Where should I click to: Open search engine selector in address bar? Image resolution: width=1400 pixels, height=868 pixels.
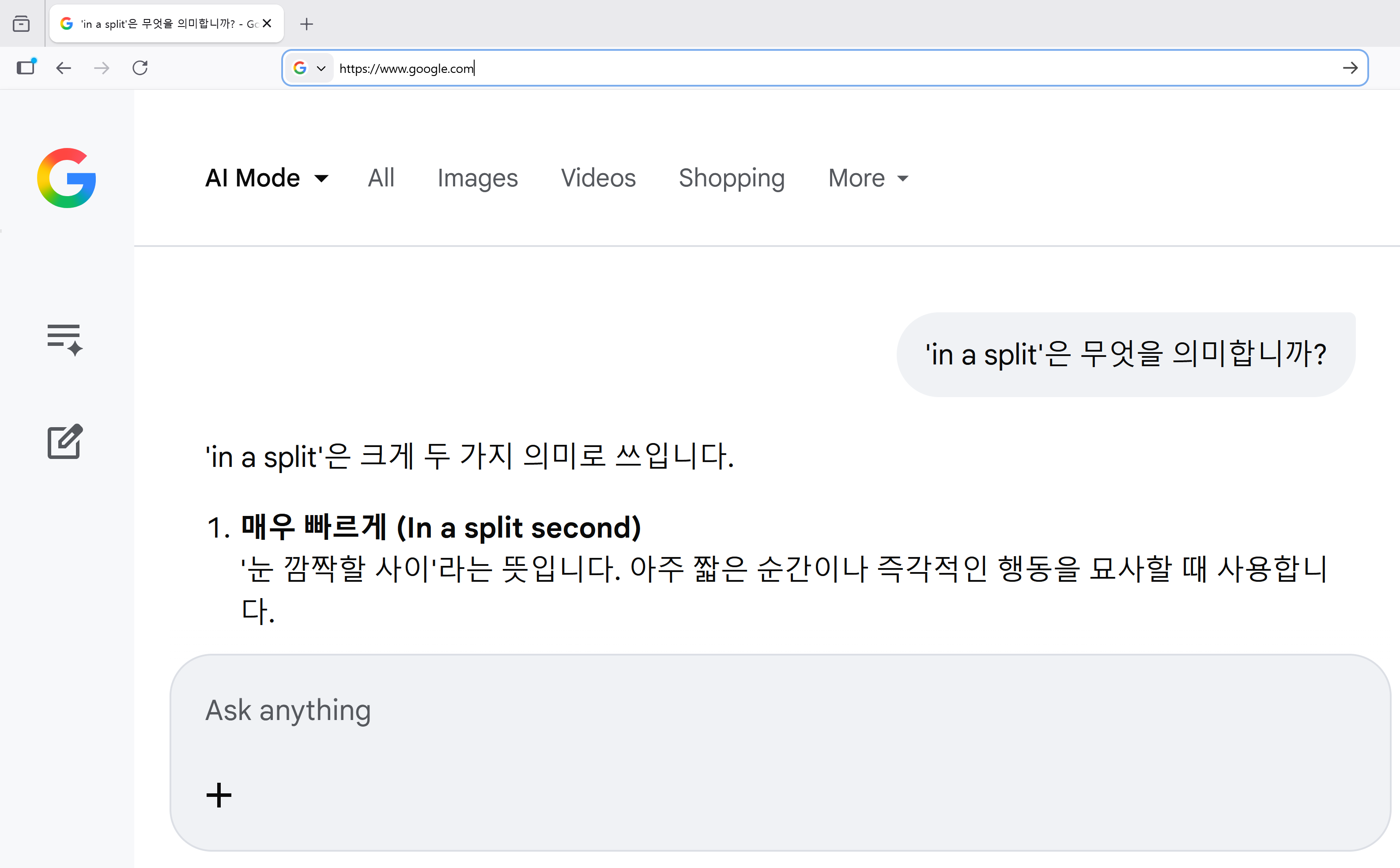tap(310, 68)
